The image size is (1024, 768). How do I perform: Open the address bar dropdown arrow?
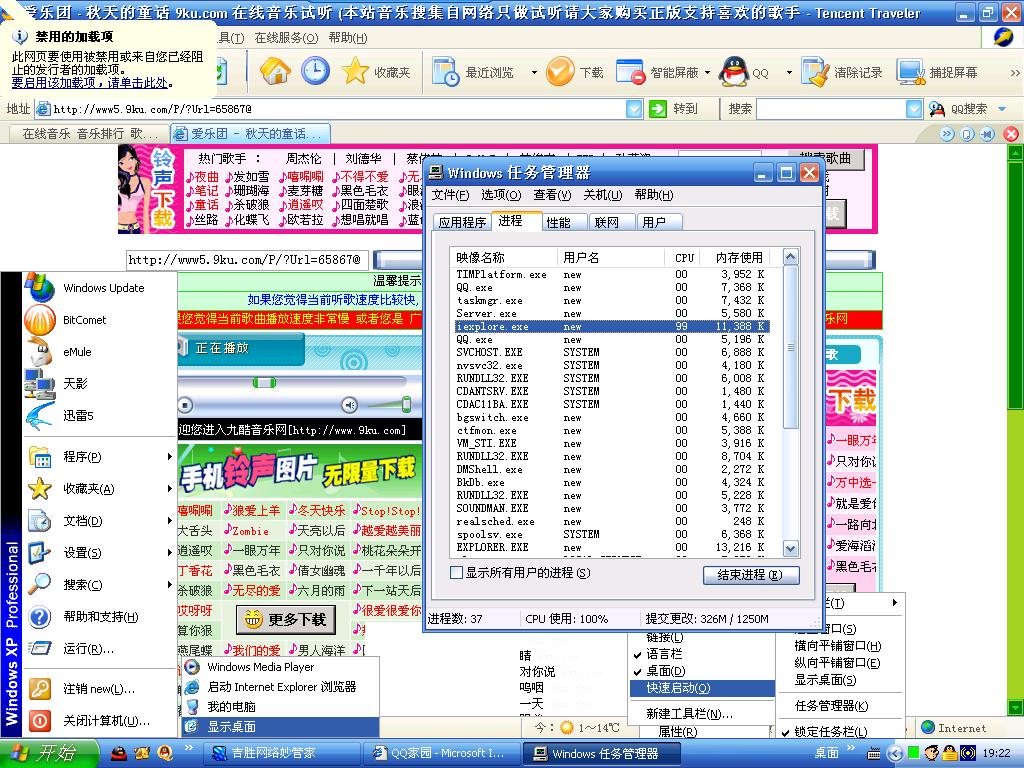coord(634,109)
